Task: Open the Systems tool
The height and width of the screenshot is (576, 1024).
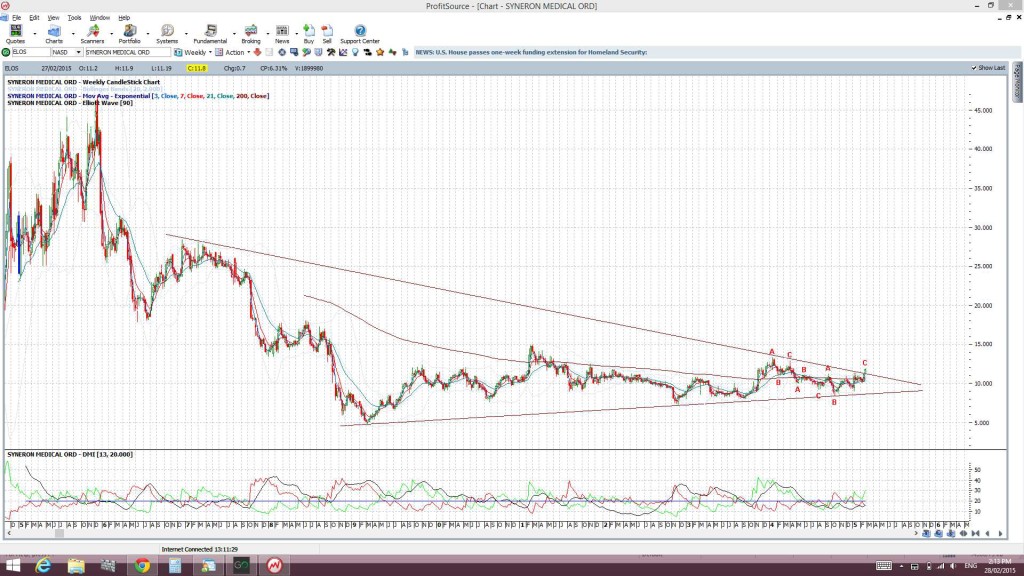Action: [x=167, y=34]
